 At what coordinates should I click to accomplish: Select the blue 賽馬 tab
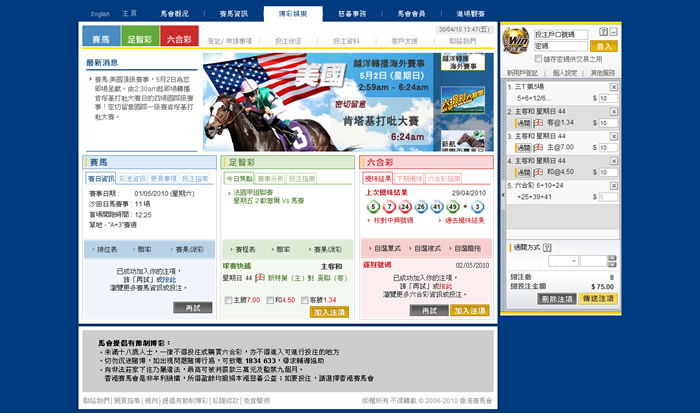click(101, 36)
